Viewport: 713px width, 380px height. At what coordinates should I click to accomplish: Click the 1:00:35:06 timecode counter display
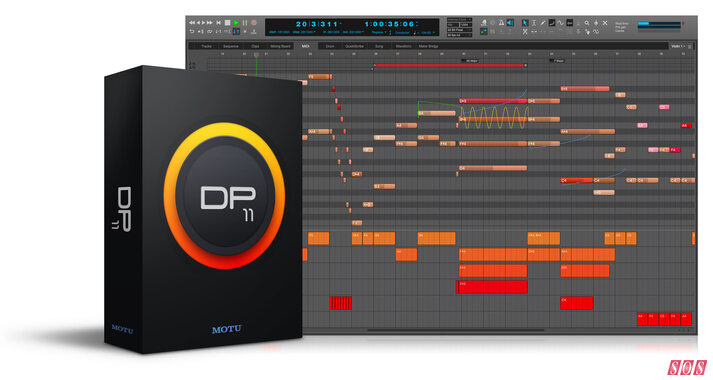tap(390, 24)
